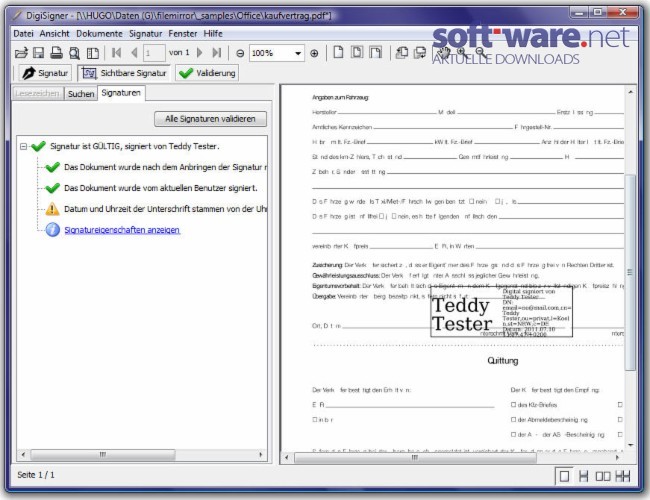Toggle the Sichtbare Signatur button
Viewport: 650px width, 500px height.
(124, 73)
